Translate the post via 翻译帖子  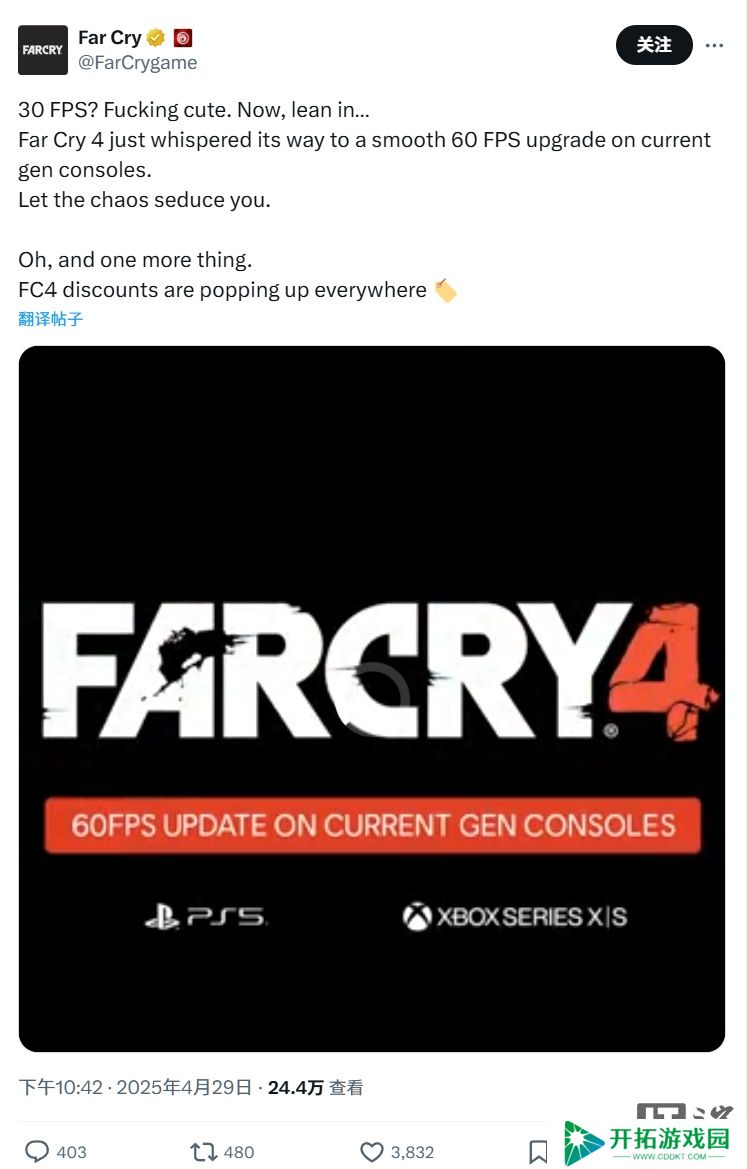point(51,319)
